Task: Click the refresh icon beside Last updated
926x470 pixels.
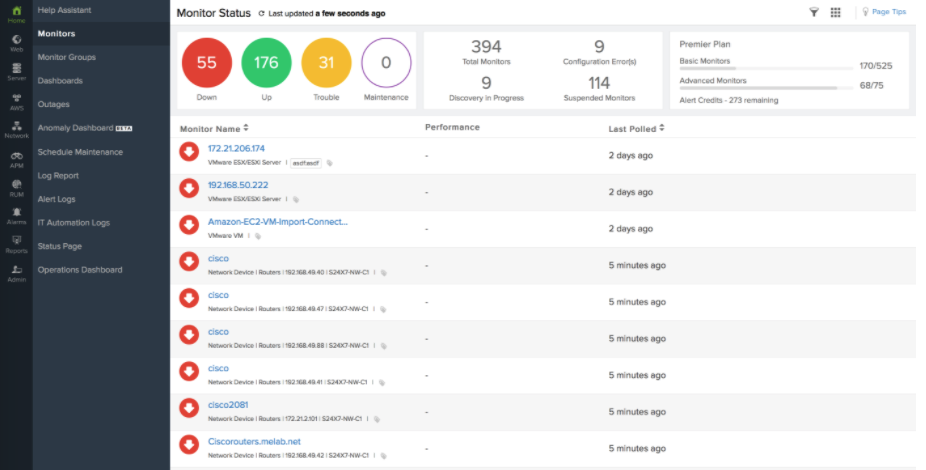Action: tap(261, 14)
